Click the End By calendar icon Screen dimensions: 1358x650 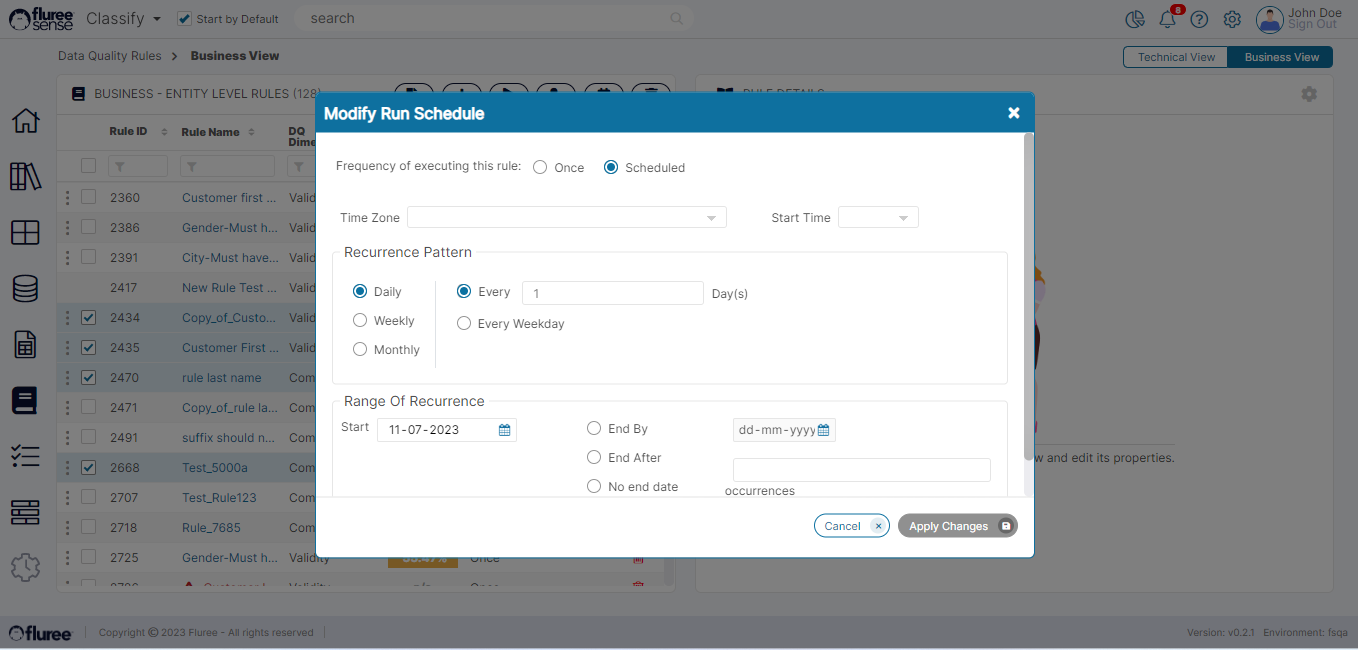[x=823, y=430]
